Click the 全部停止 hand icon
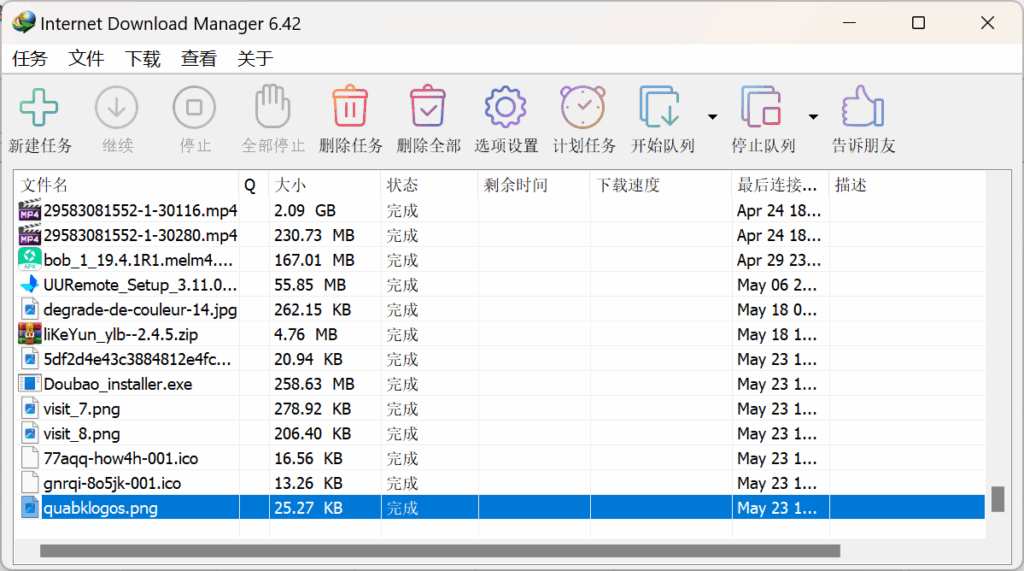The height and width of the screenshot is (571, 1024). point(272,106)
